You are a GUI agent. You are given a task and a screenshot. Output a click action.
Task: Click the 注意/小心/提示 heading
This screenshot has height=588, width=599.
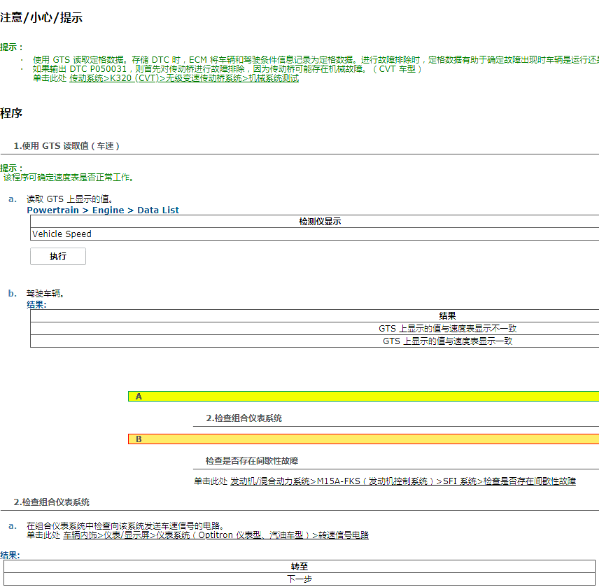41,18
